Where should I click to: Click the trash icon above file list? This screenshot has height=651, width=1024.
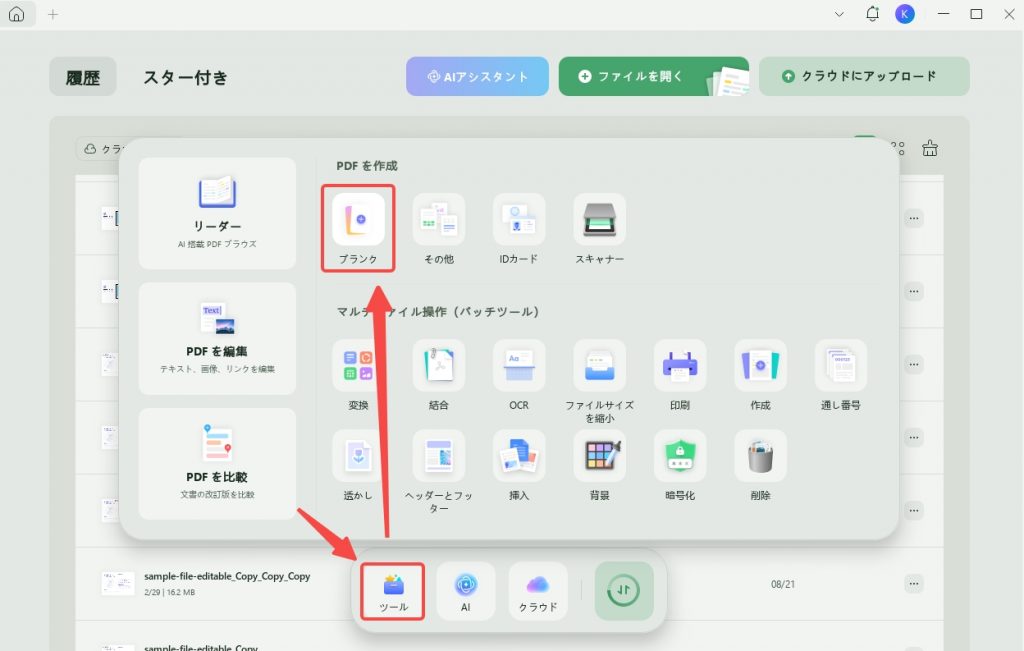930,149
